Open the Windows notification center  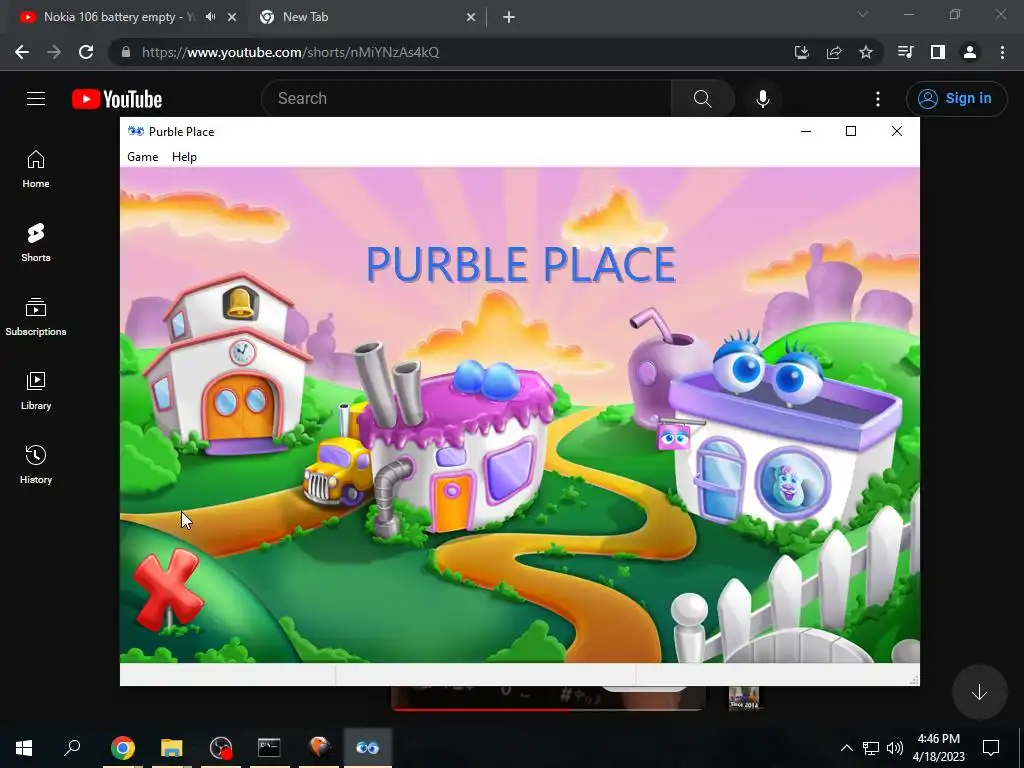click(991, 748)
